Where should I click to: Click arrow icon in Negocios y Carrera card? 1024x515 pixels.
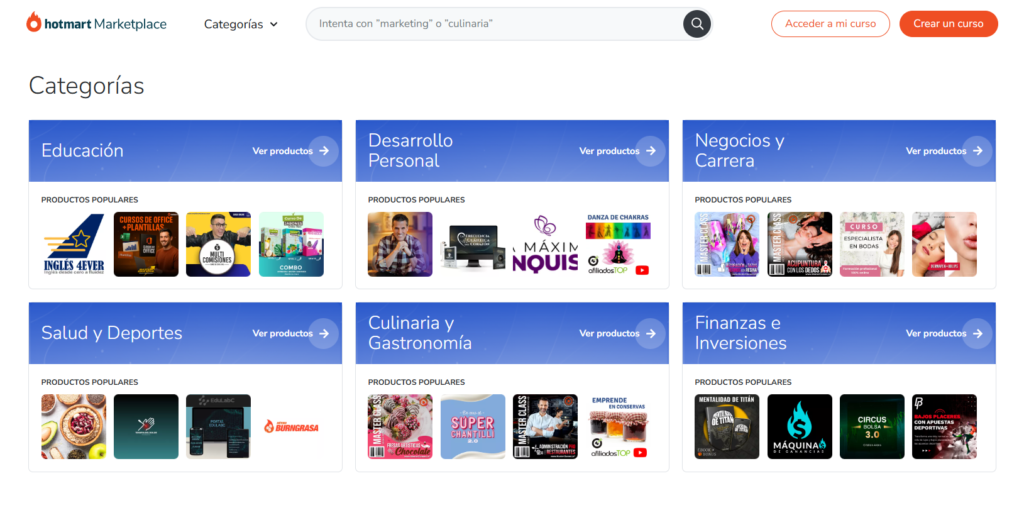click(977, 151)
